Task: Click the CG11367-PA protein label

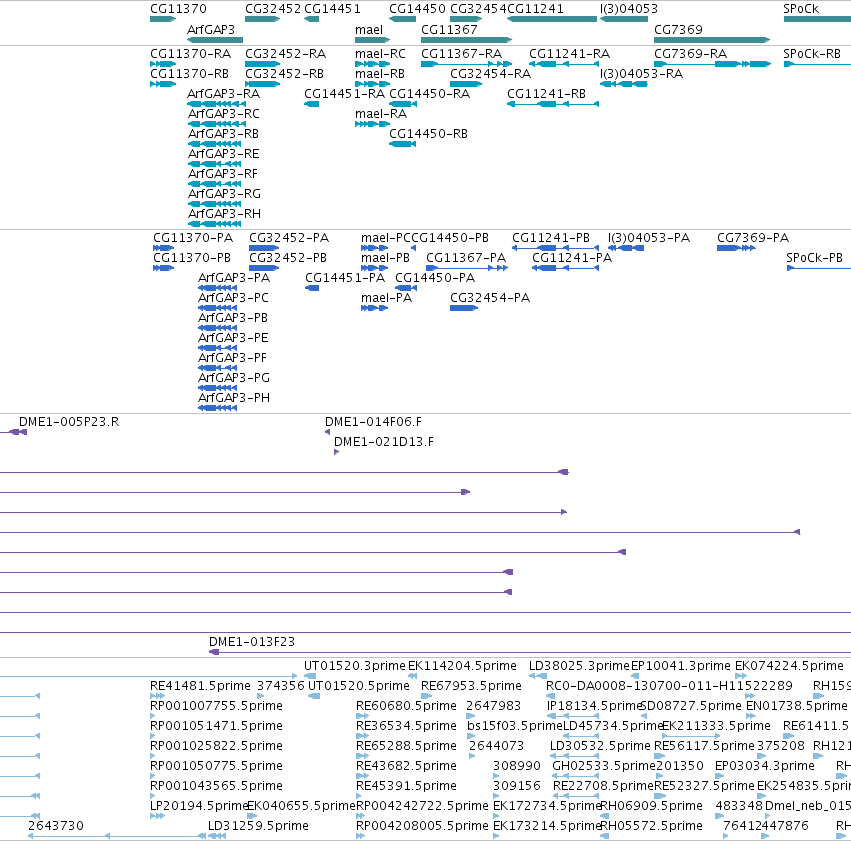Action: coord(466,258)
